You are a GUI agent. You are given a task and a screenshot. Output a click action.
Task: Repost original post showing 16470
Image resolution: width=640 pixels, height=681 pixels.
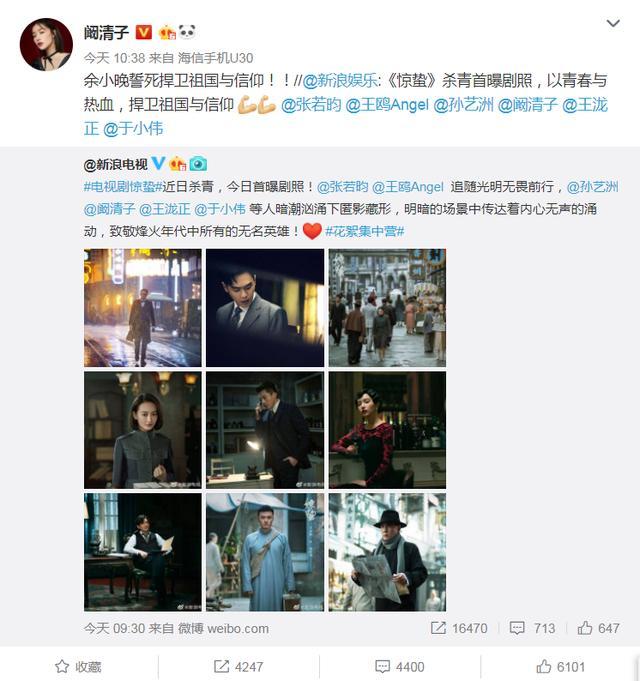(459, 628)
